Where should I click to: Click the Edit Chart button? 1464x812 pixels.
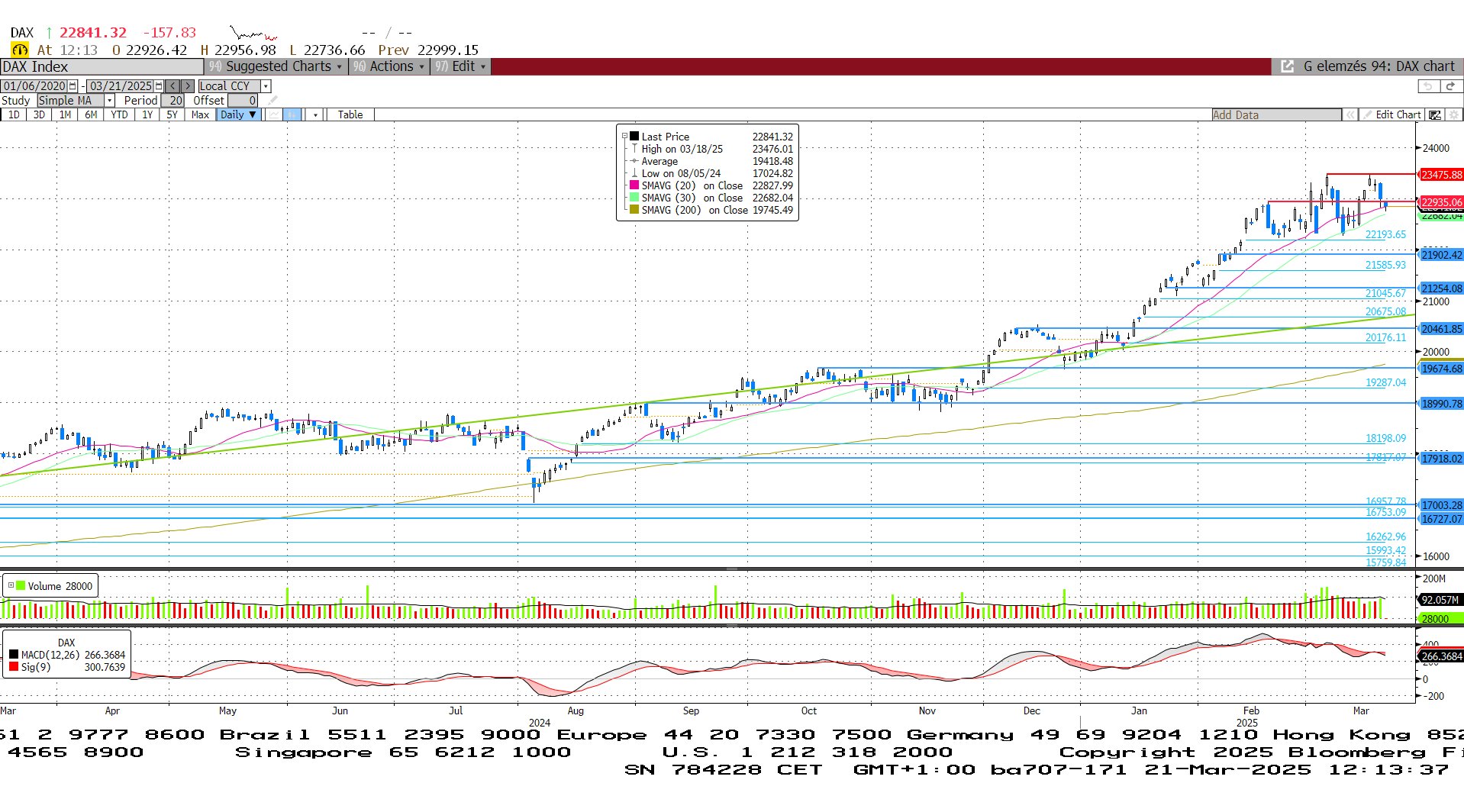(1392, 114)
